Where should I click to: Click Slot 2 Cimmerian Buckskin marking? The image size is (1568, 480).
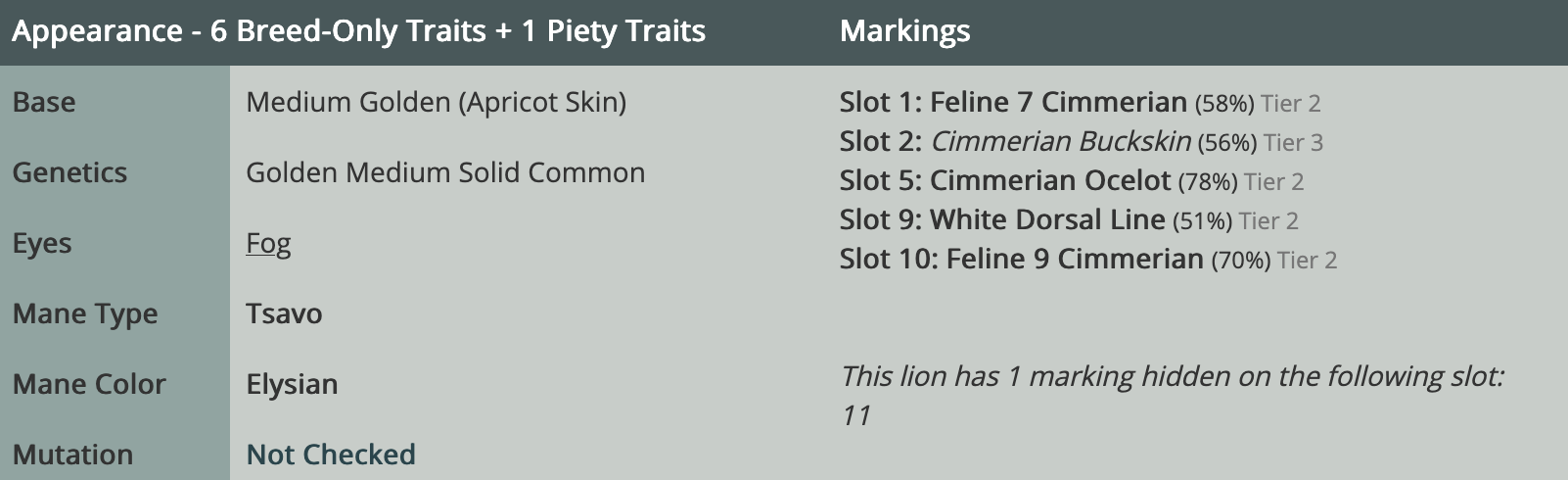point(1081,141)
